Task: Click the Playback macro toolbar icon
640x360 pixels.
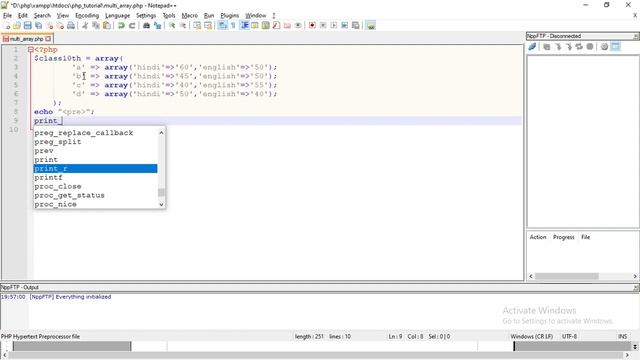Action: (x=333, y=26)
